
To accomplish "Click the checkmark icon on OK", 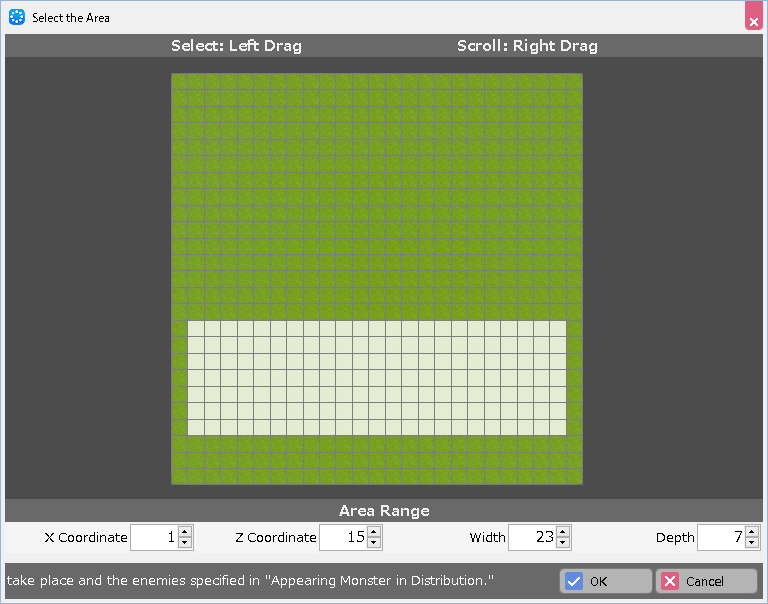I will 574,581.
